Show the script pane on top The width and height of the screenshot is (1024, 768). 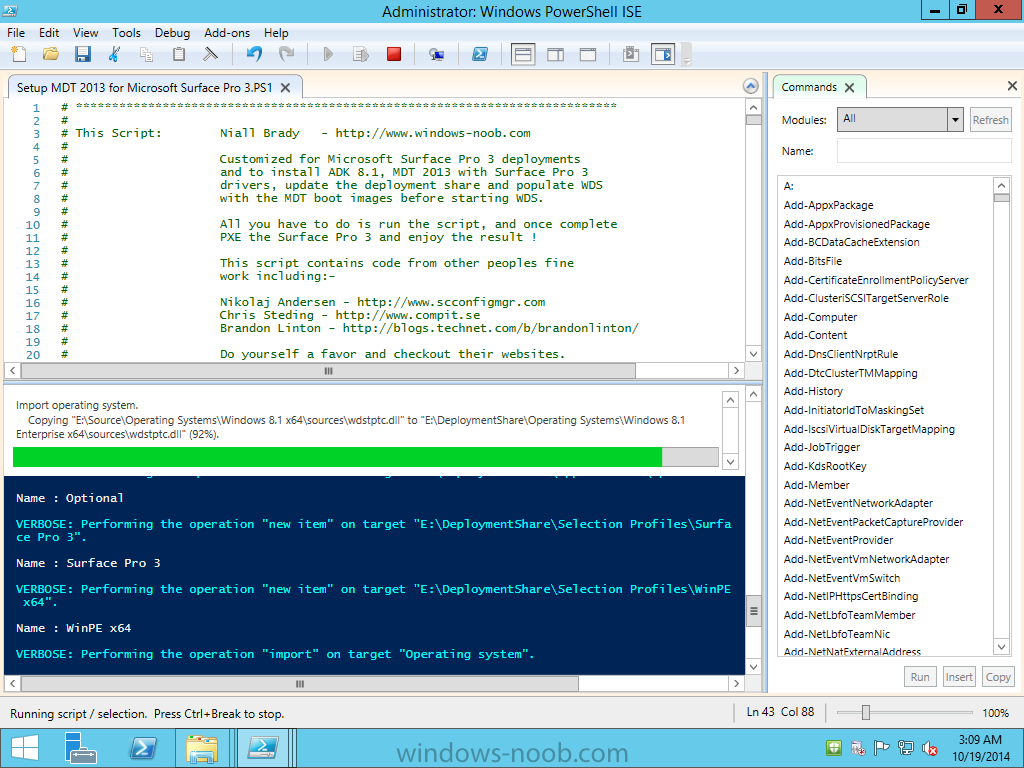click(x=523, y=54)
